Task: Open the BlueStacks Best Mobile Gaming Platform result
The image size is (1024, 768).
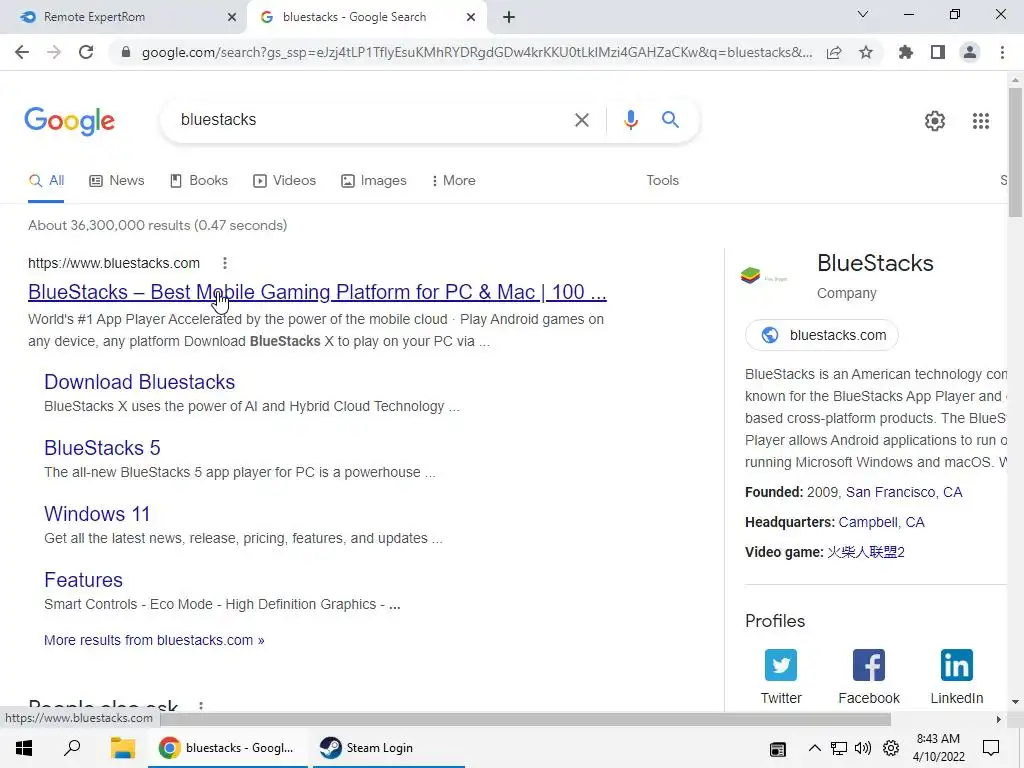Action: [x=317, y=292]
